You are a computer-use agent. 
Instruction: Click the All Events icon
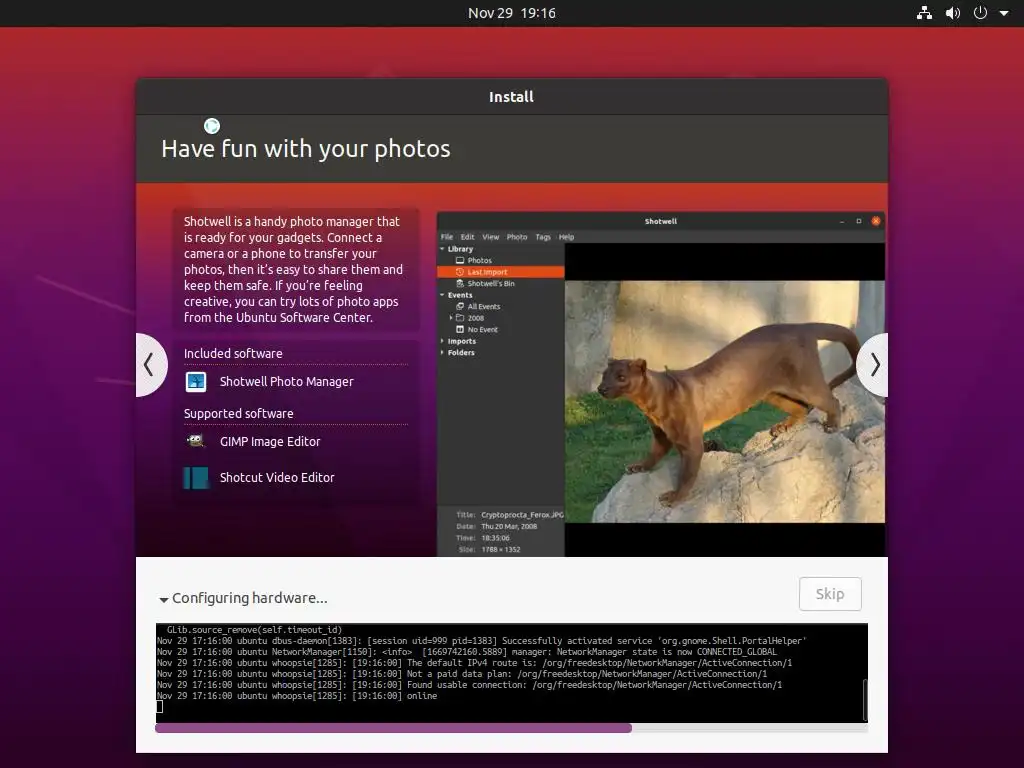(460, 306)
